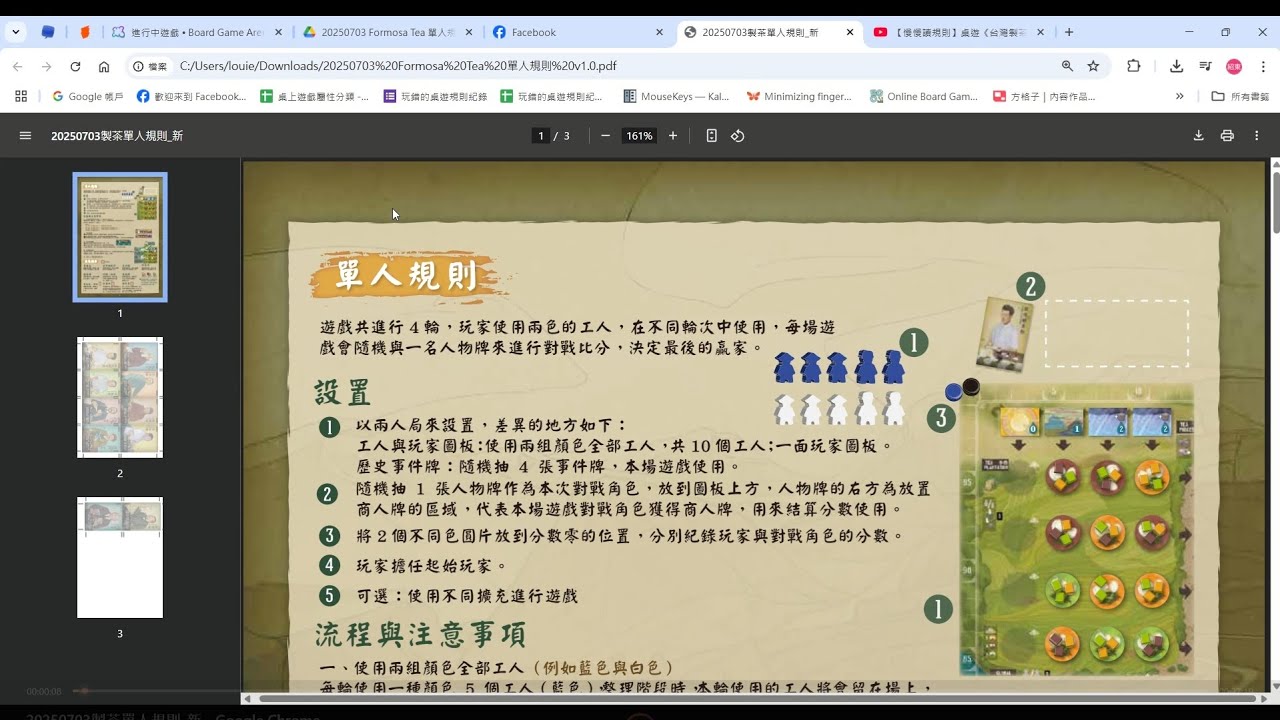
Task: Switch to the orange Brave pinned tab
Action: point(84,32)
